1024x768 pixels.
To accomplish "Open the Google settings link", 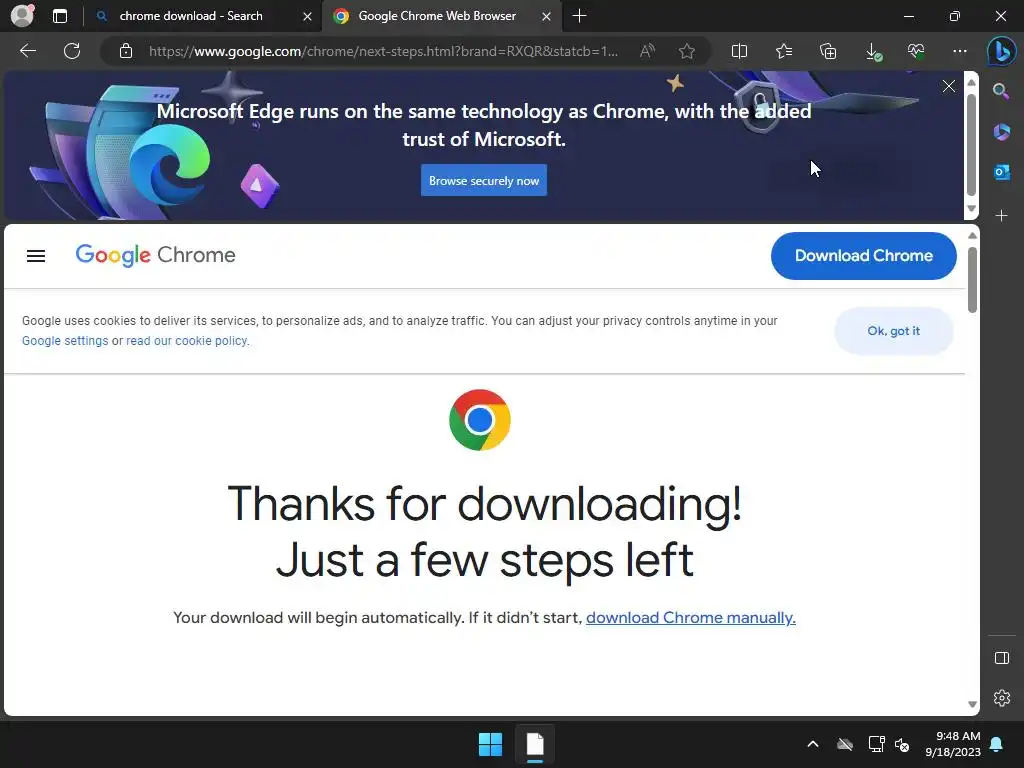I will (x=65, y=341).
